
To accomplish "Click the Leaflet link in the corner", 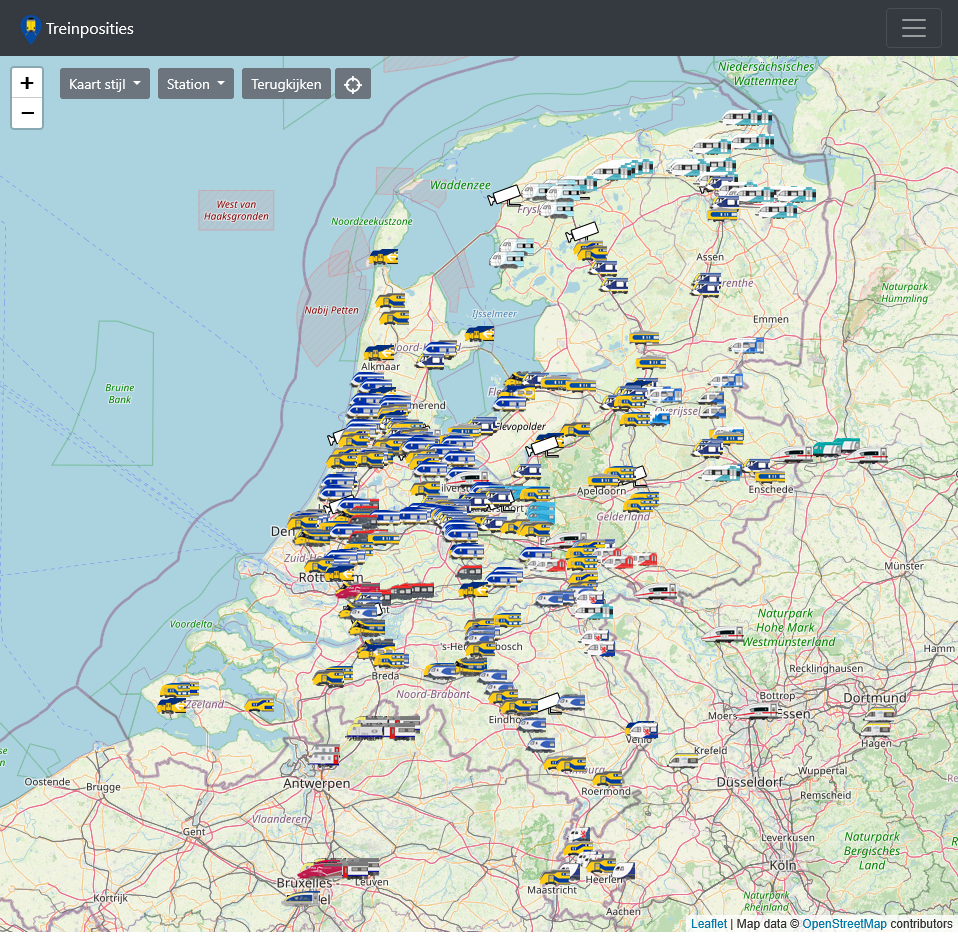I will point(708,923).
